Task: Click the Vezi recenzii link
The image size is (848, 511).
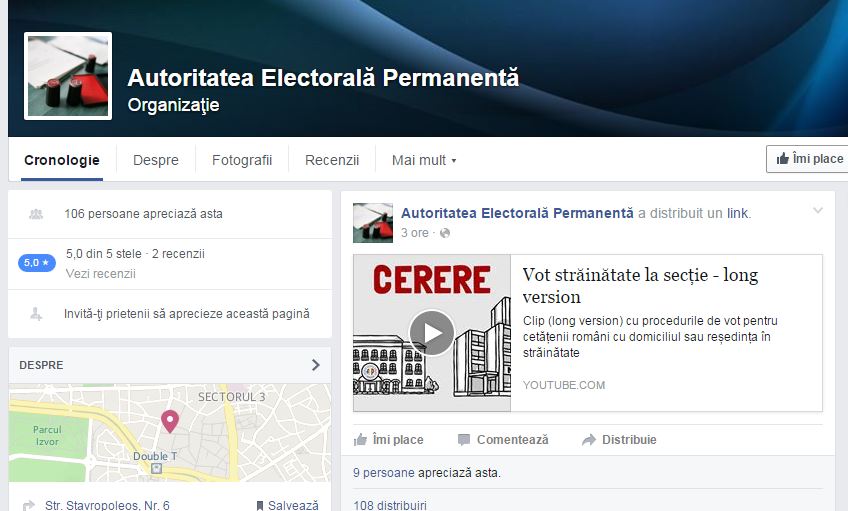Action: point(101,274)
